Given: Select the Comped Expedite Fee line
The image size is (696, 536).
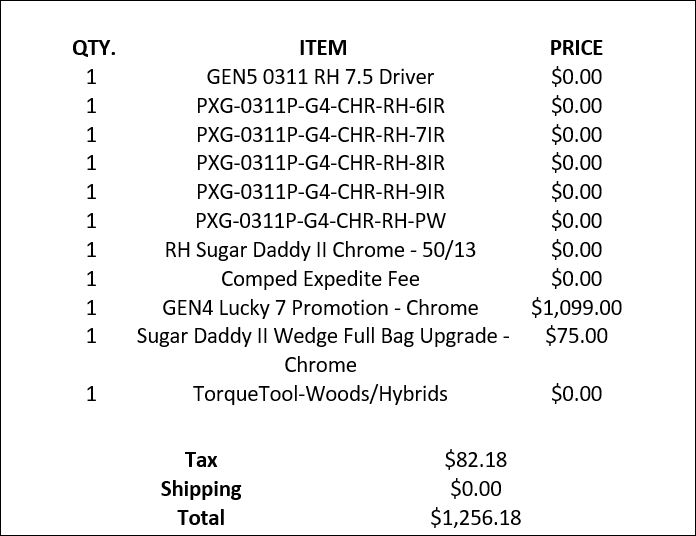Looking at the screenshot, I should [320, 279].
